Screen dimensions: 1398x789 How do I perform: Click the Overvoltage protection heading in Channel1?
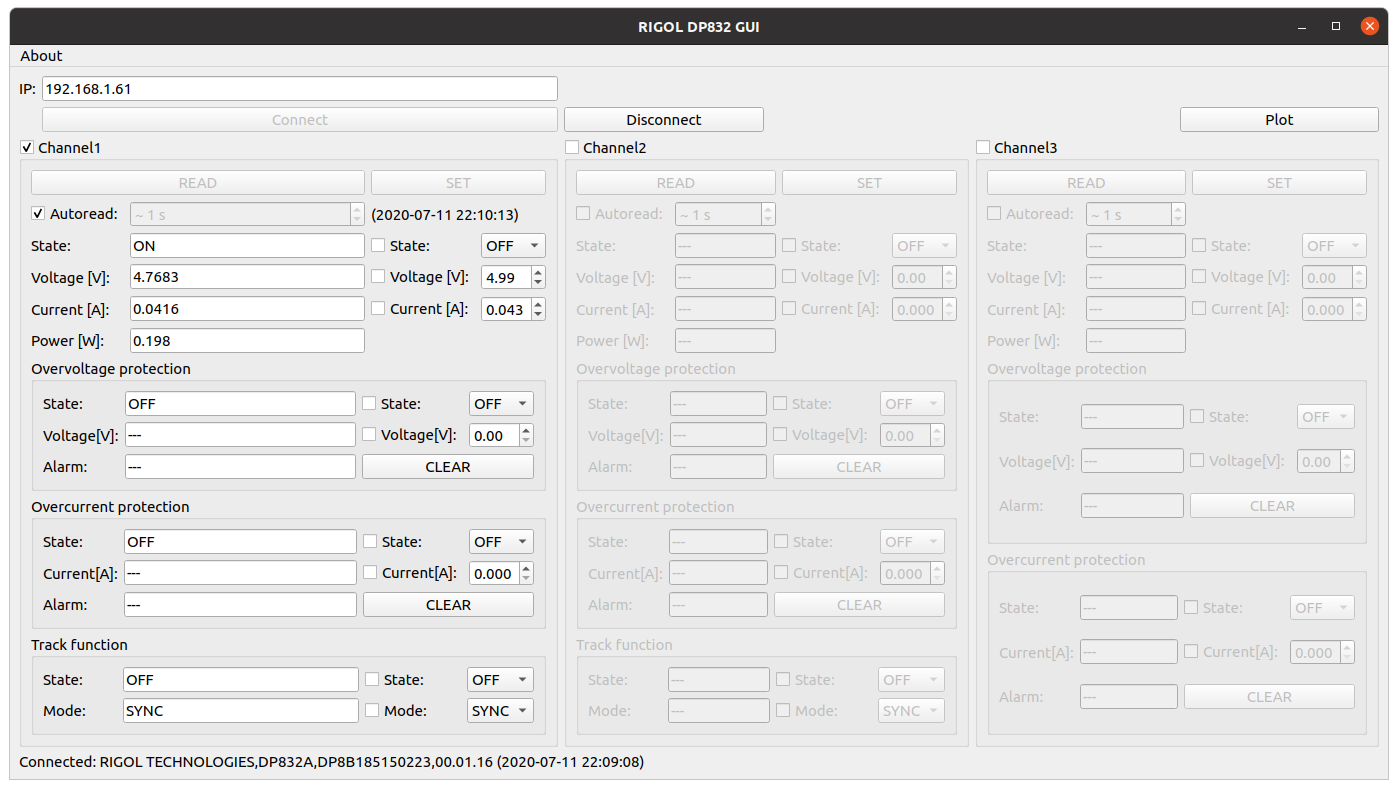pyautogui.click(x=111, y=369)
